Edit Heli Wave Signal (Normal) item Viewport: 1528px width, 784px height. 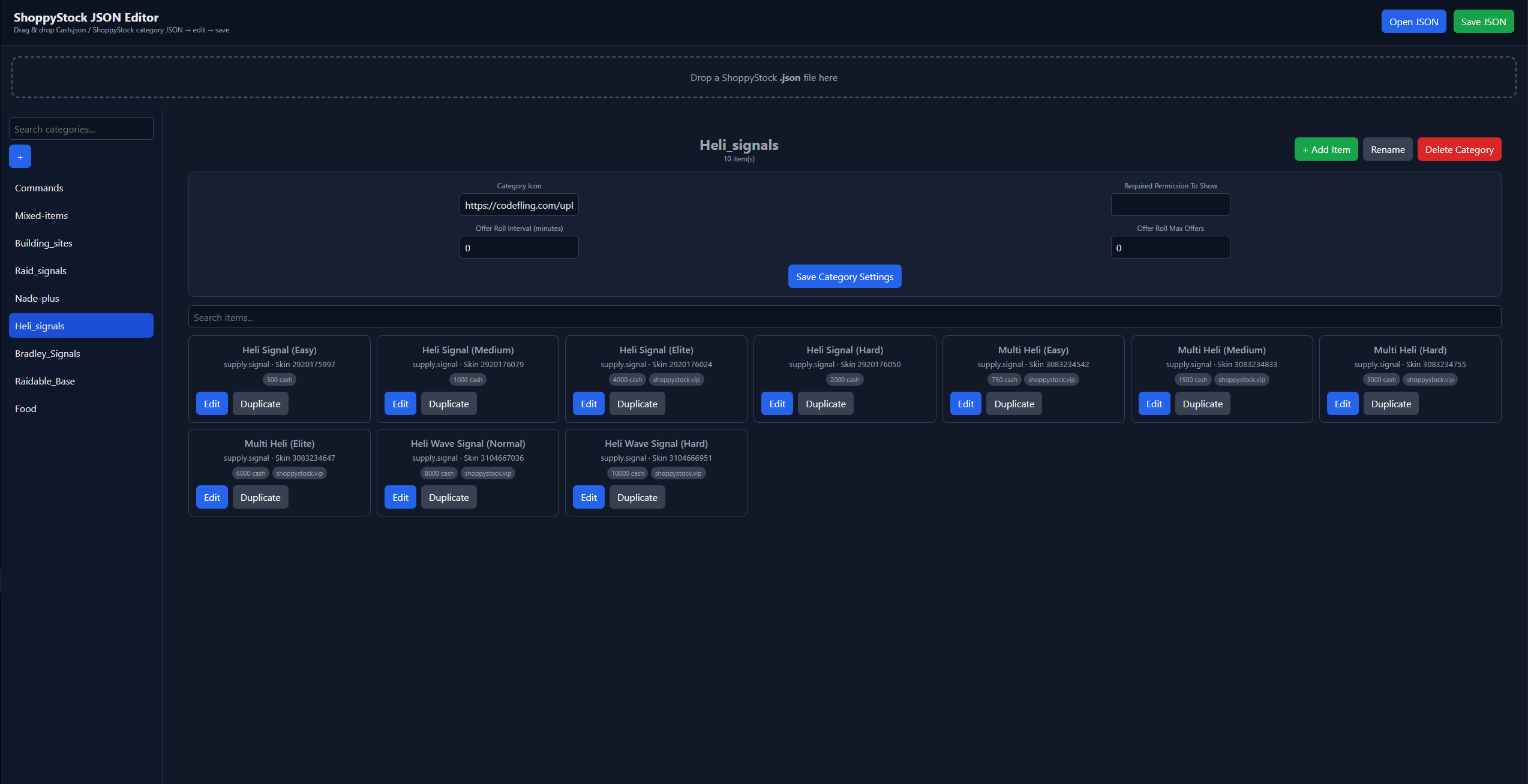coord(400,497)
